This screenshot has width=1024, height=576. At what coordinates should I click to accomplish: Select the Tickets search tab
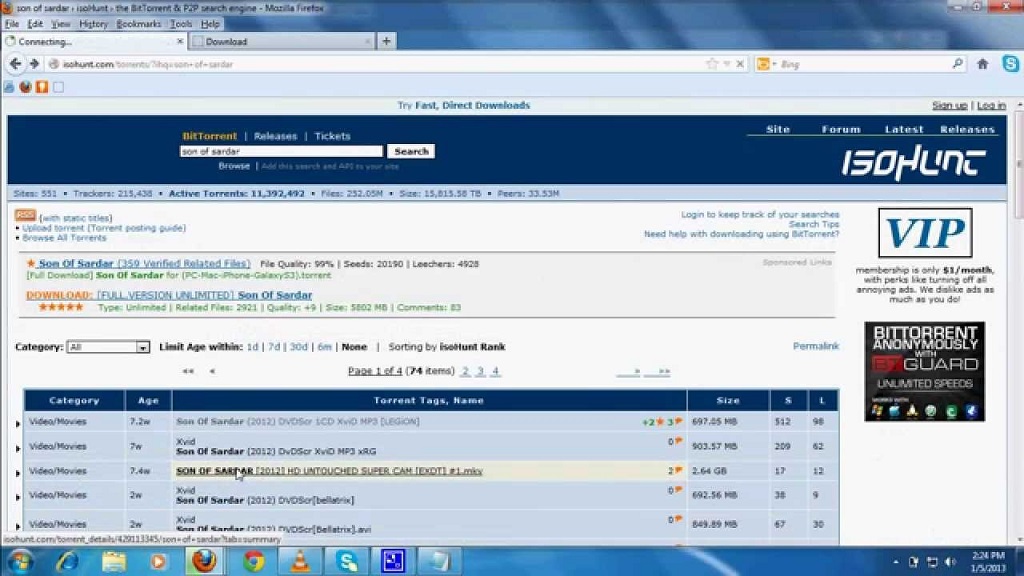point(332,136)
